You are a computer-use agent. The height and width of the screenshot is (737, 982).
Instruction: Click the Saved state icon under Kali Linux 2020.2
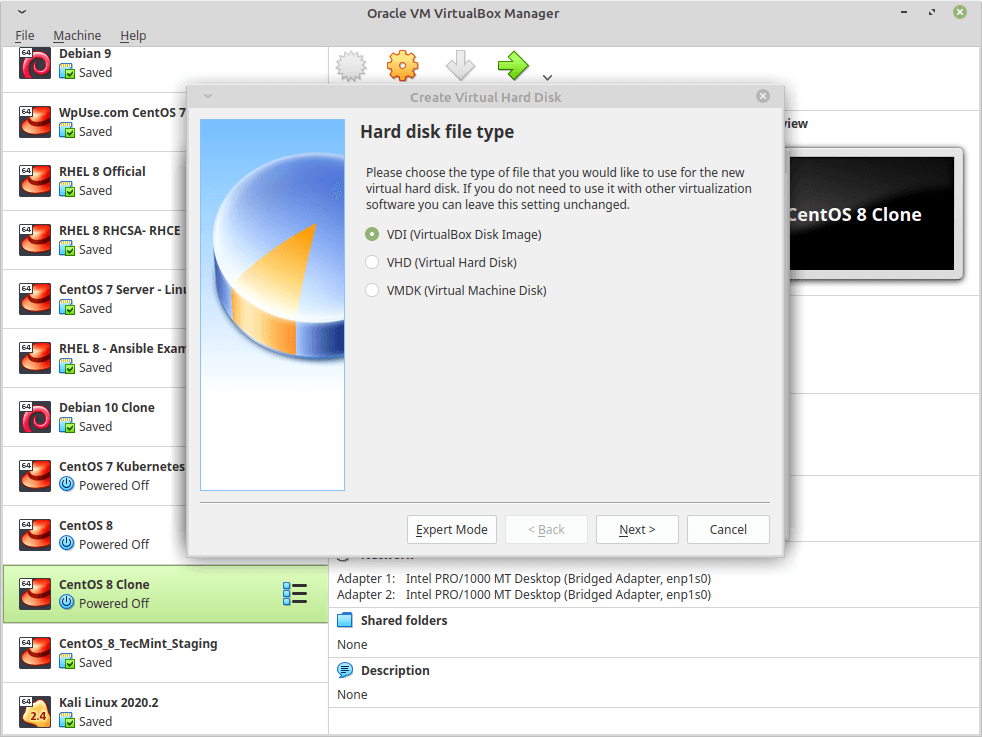(66, 721)
